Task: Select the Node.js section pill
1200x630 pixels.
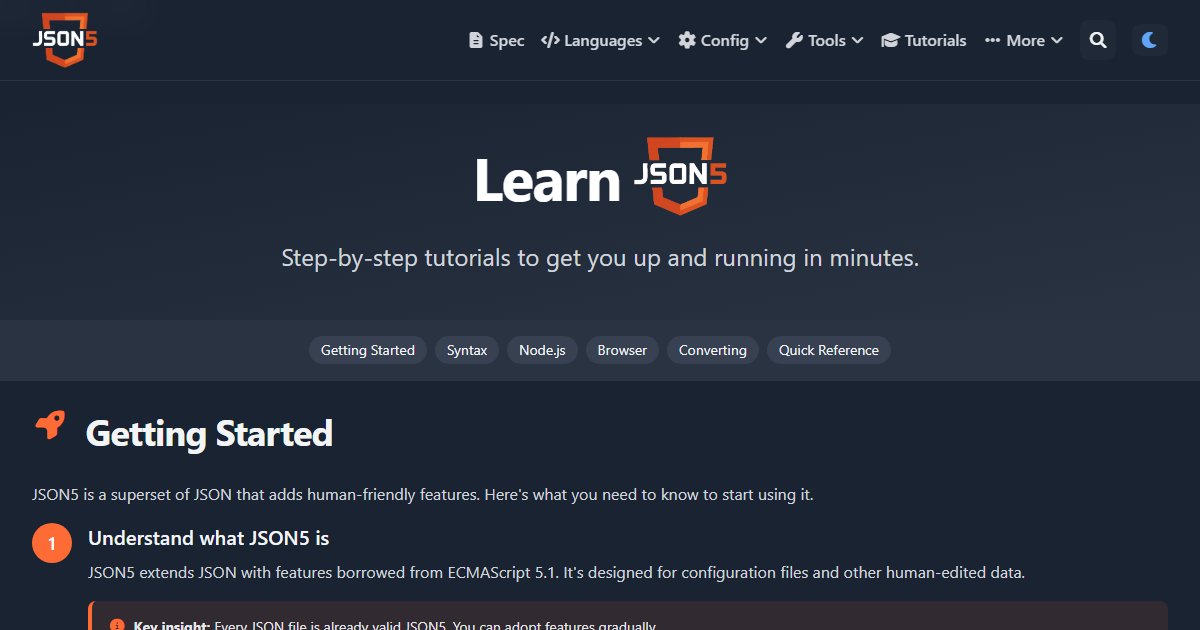Action: click(x=542, y=350)
